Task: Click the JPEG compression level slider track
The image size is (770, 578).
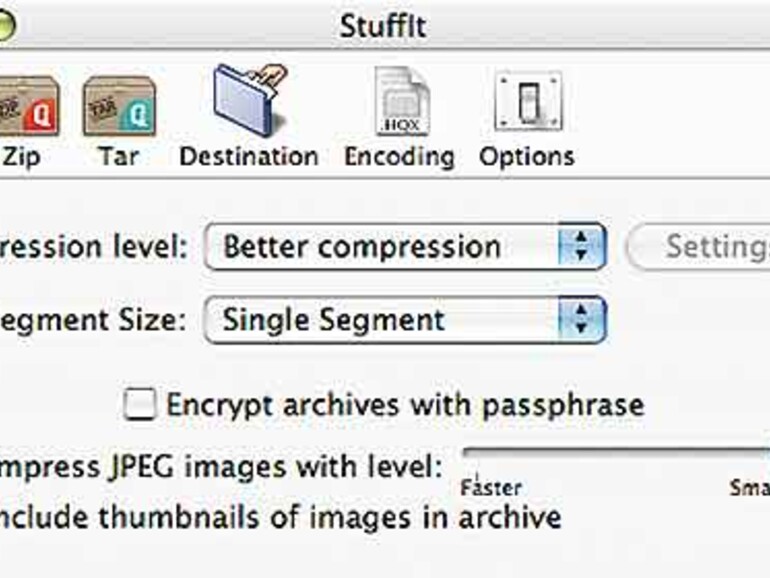Action: pyautogui.click(x=615, y=454)
